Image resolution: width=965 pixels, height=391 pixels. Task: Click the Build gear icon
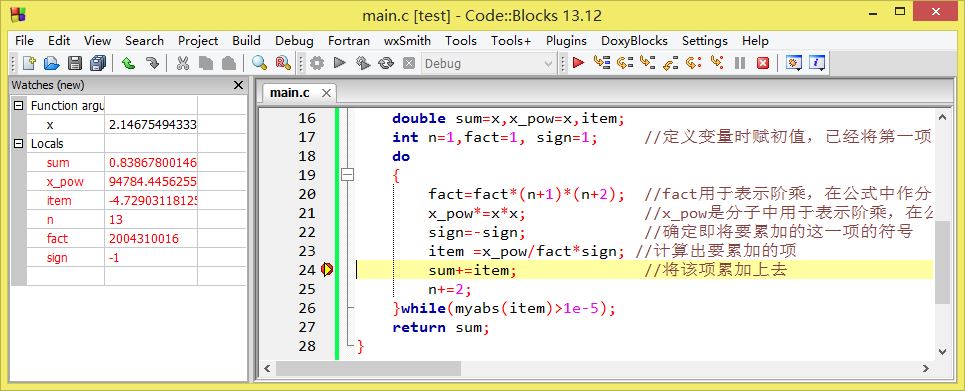[x=316, y=63]
